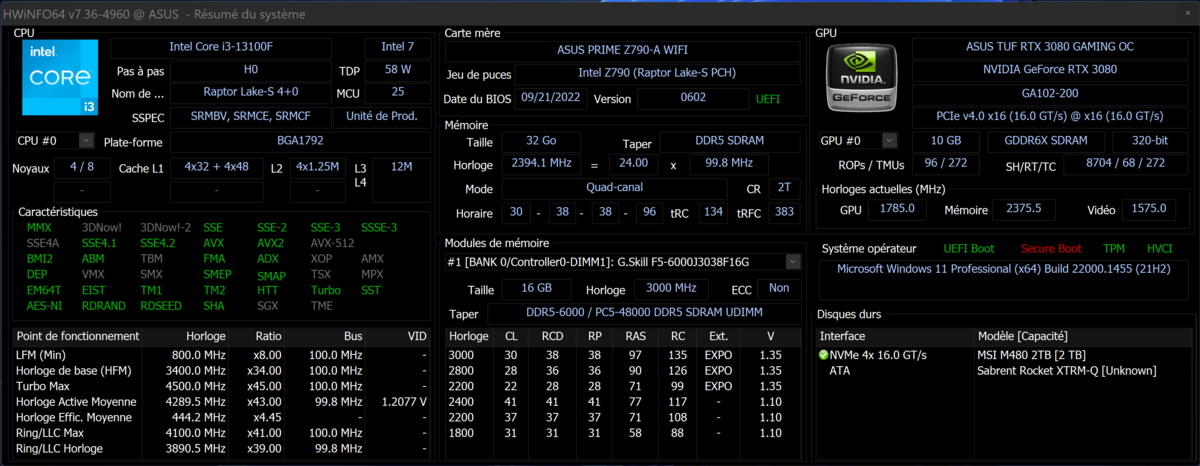Screen dimensions: 1200x466
Task: Select the Microsoft Windows 11 Professional field
Action: (x=1003, y=278)
